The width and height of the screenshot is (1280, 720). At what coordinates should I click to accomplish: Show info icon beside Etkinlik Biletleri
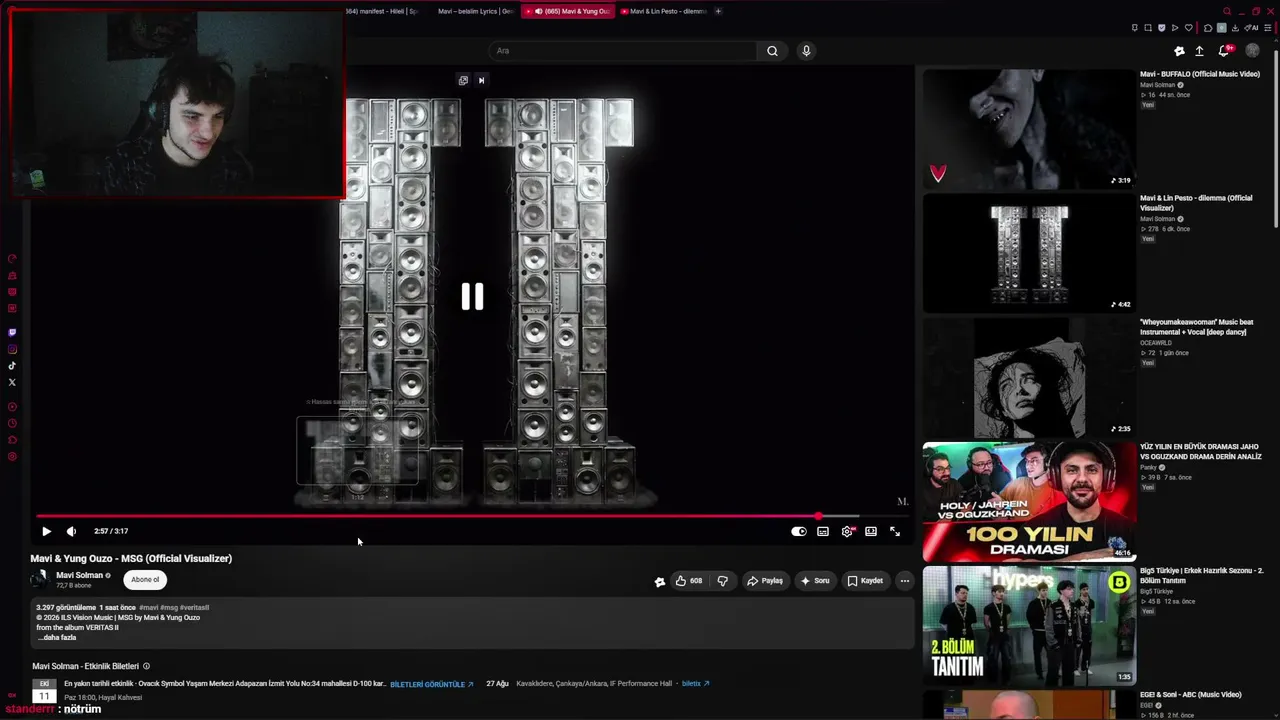click(x=146, y=667)
